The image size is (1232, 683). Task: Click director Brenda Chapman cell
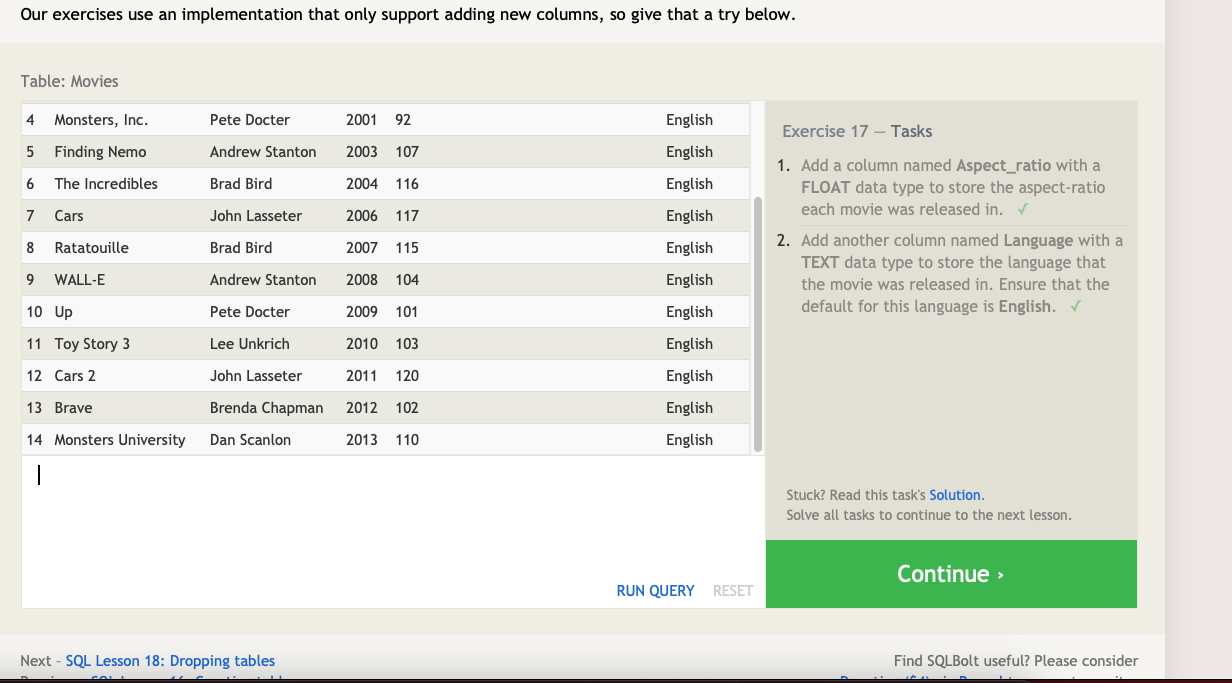point(267,408)
